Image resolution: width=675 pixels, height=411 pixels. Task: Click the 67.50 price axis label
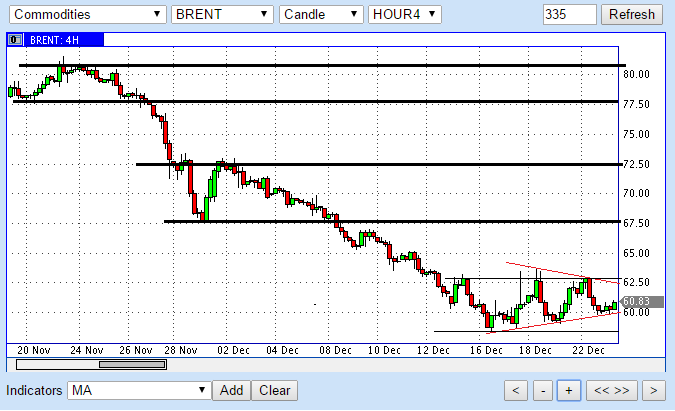(x=636, y=223)
